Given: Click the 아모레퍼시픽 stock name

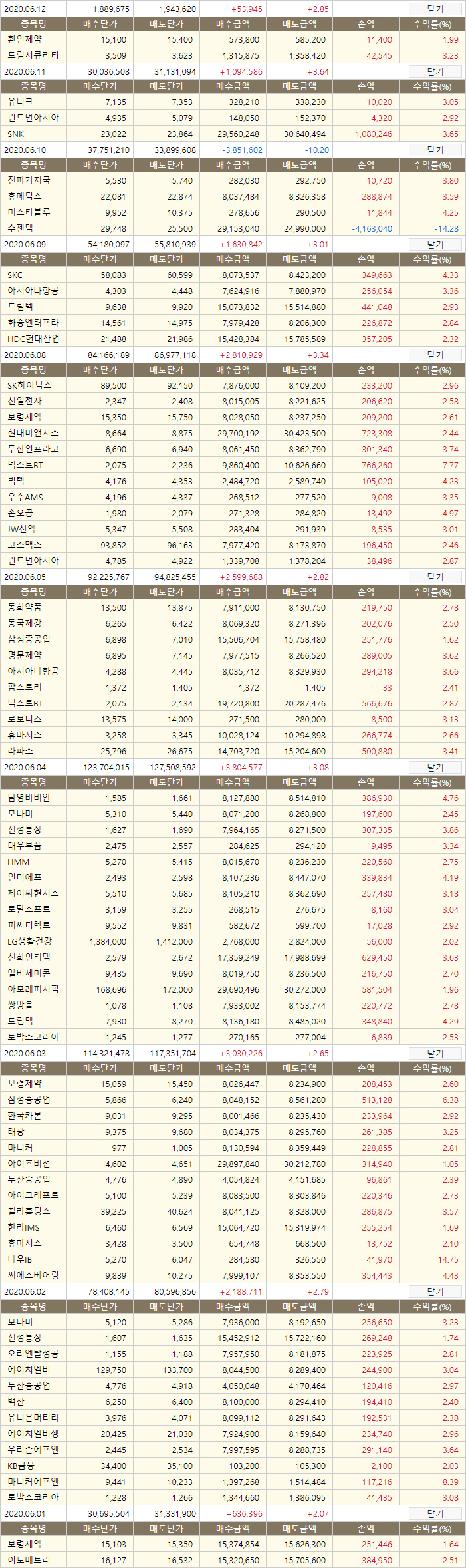Looking at the screenshot, I should [33, 989].
